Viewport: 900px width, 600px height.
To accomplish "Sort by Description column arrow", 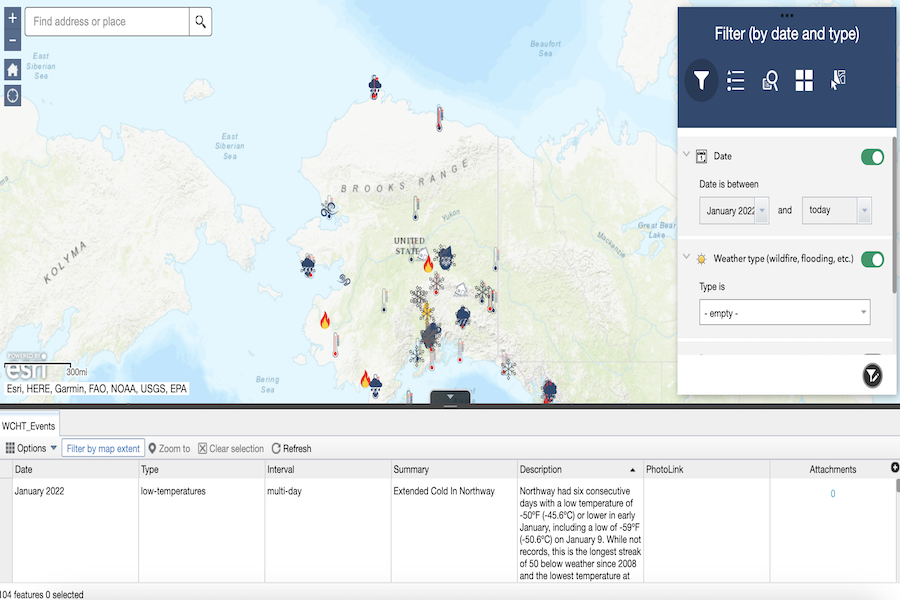I will (x=633, y=470).
